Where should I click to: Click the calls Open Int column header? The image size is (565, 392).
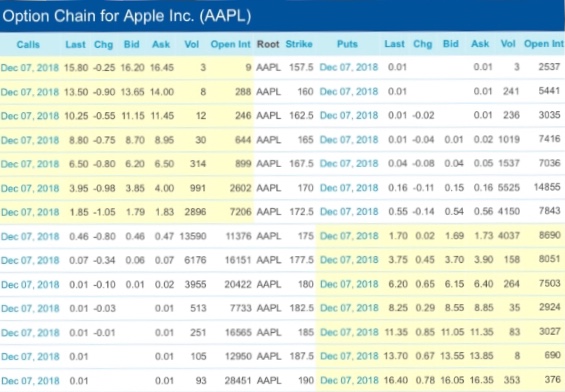231,44
